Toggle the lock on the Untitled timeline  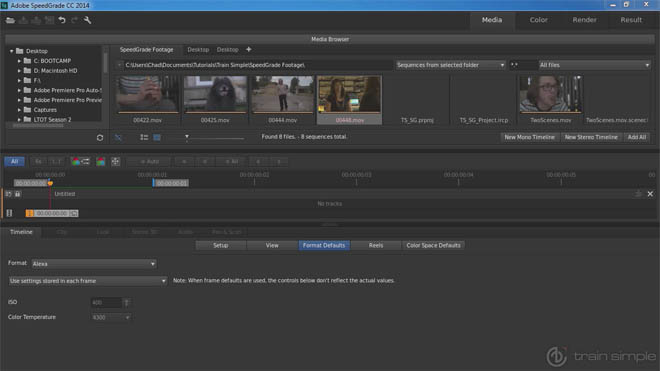coord(18,194)
